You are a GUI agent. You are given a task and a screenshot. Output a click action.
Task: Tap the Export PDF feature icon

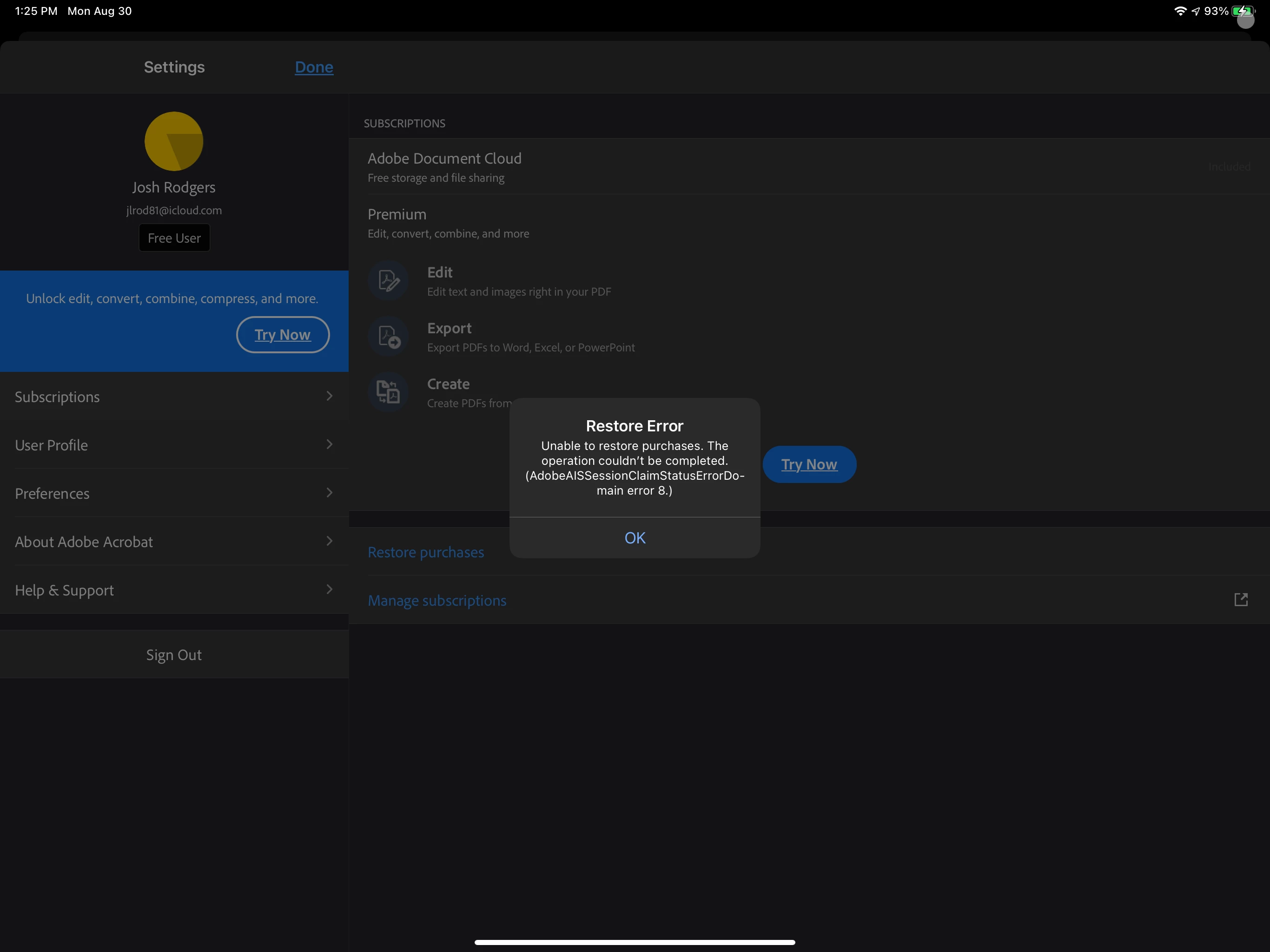pyautogui.click(x=388, y=337)
